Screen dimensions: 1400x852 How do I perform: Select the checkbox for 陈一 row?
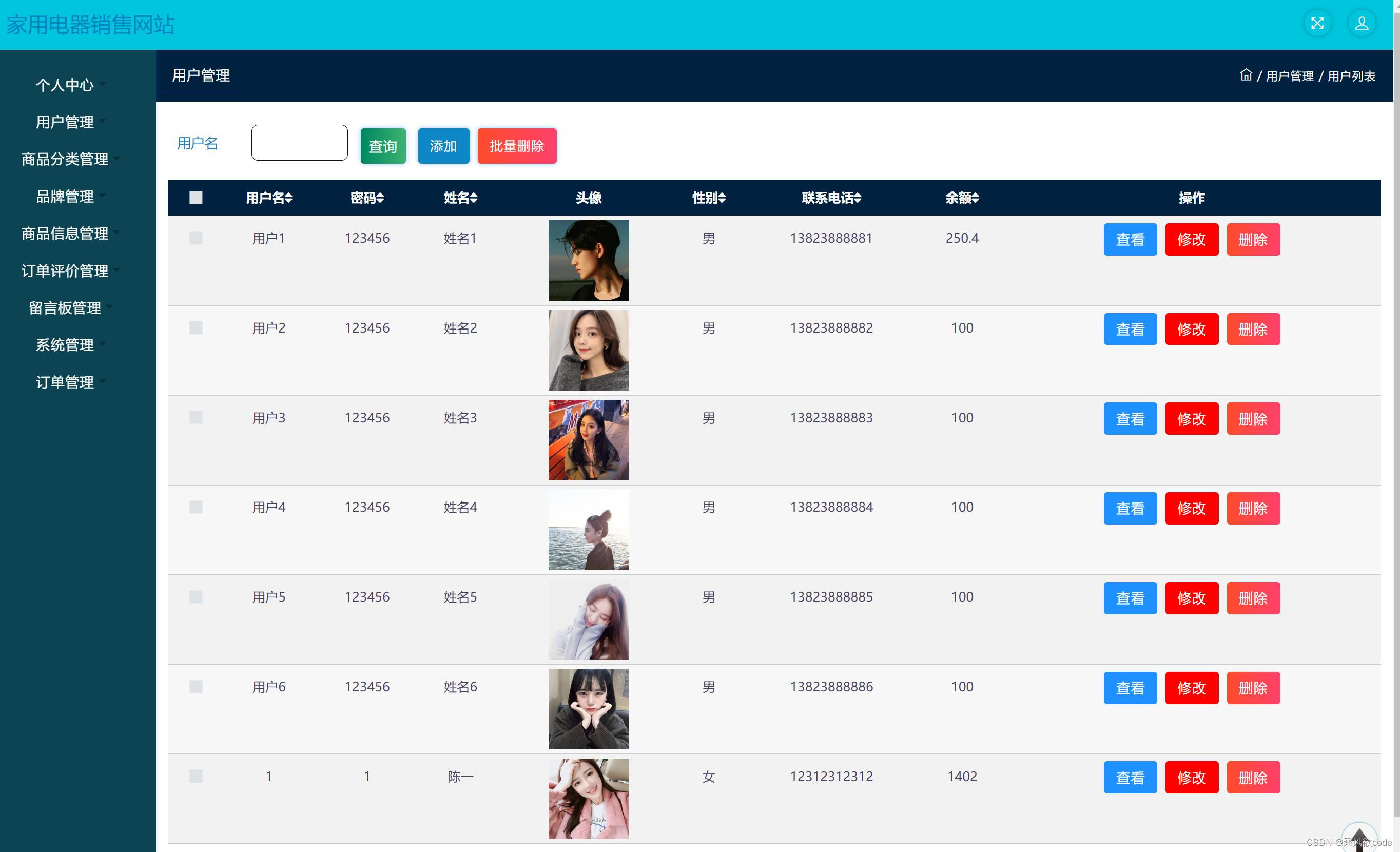(x=196, y=777)
